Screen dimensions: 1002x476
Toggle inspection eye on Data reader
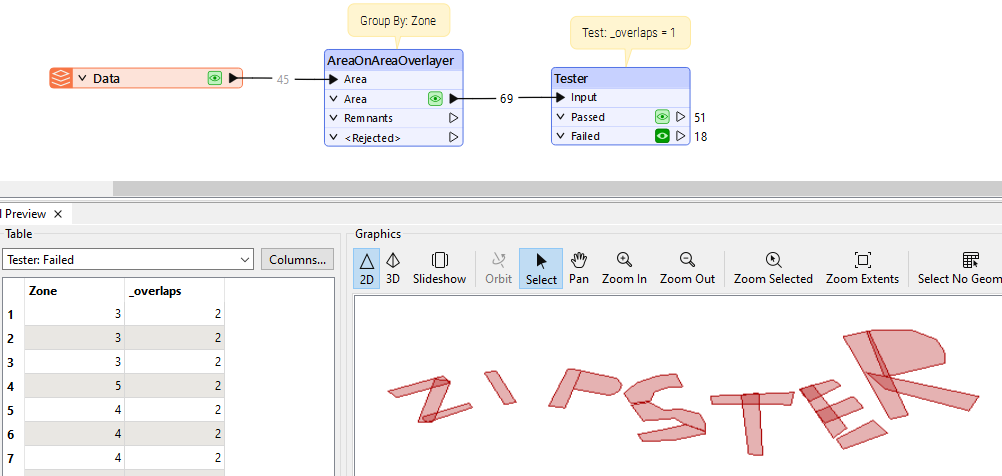[214, 78]
